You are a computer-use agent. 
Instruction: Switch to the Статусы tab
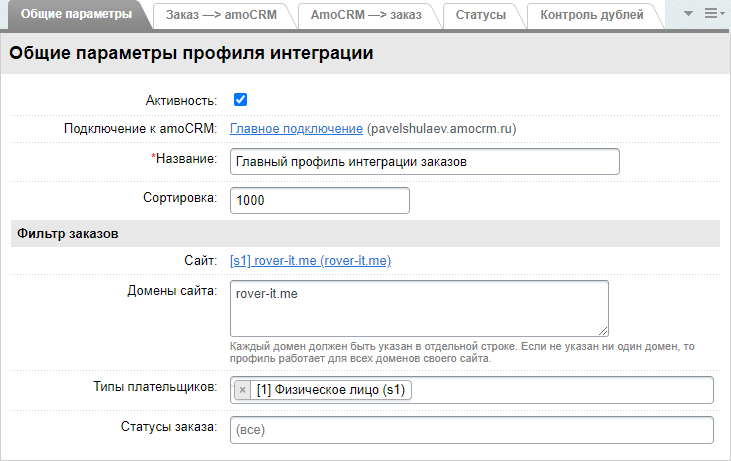click(x=481, y=15)
